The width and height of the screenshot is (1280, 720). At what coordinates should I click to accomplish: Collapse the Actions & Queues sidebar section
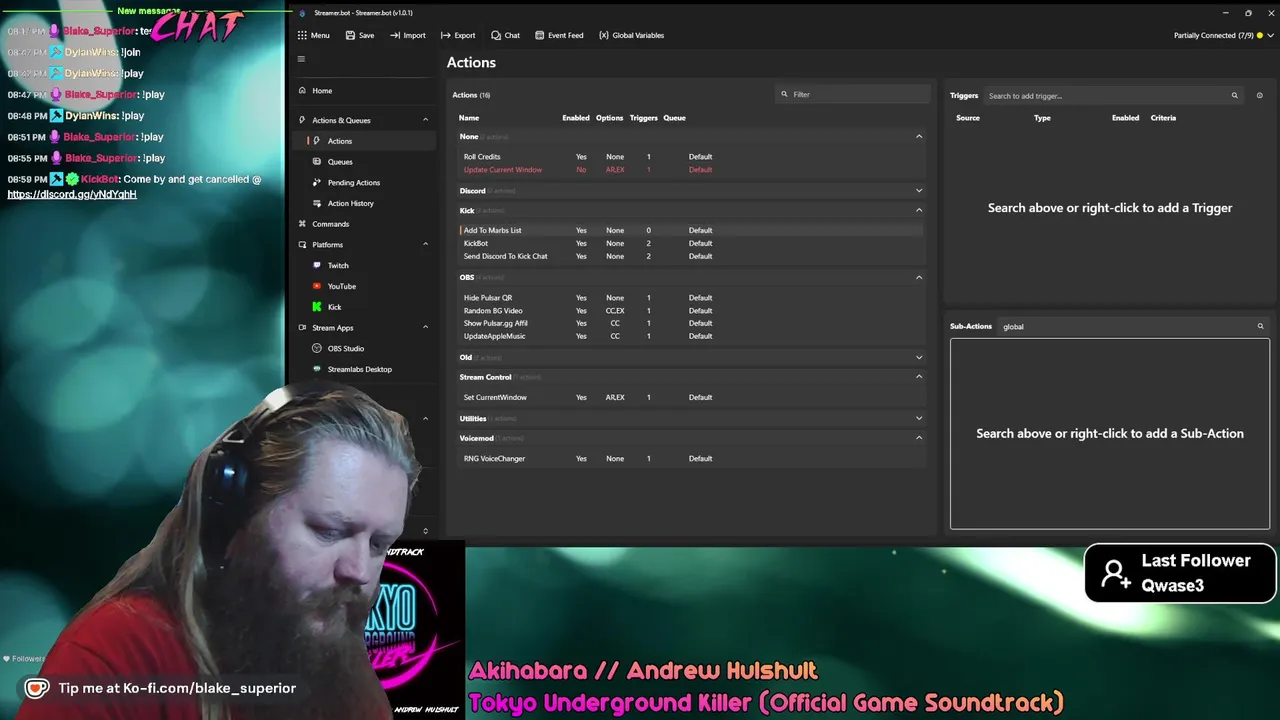coord(425,120)
